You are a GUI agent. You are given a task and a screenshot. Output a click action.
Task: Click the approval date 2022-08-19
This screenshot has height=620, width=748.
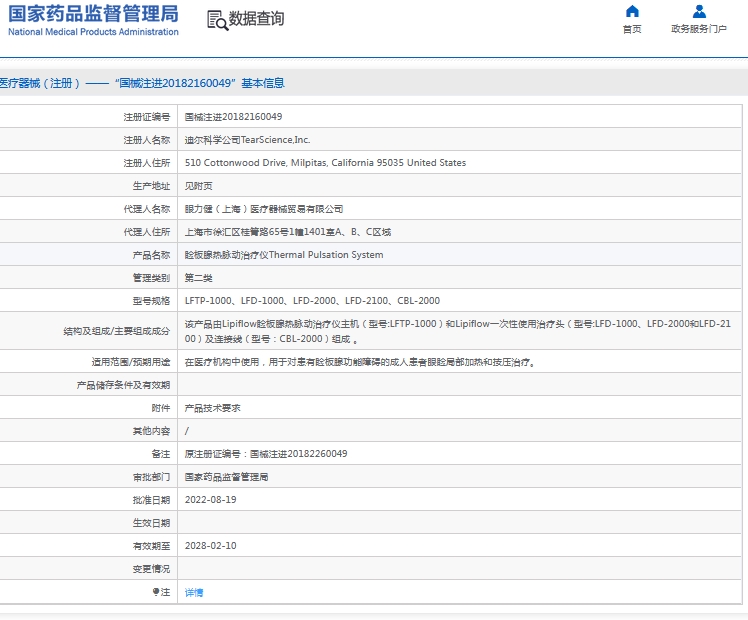pos(210,500)
